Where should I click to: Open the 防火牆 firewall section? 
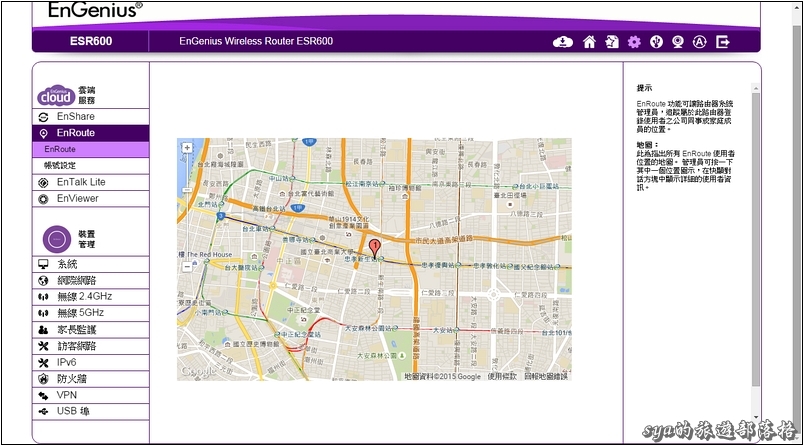click(x=91, y=379)
